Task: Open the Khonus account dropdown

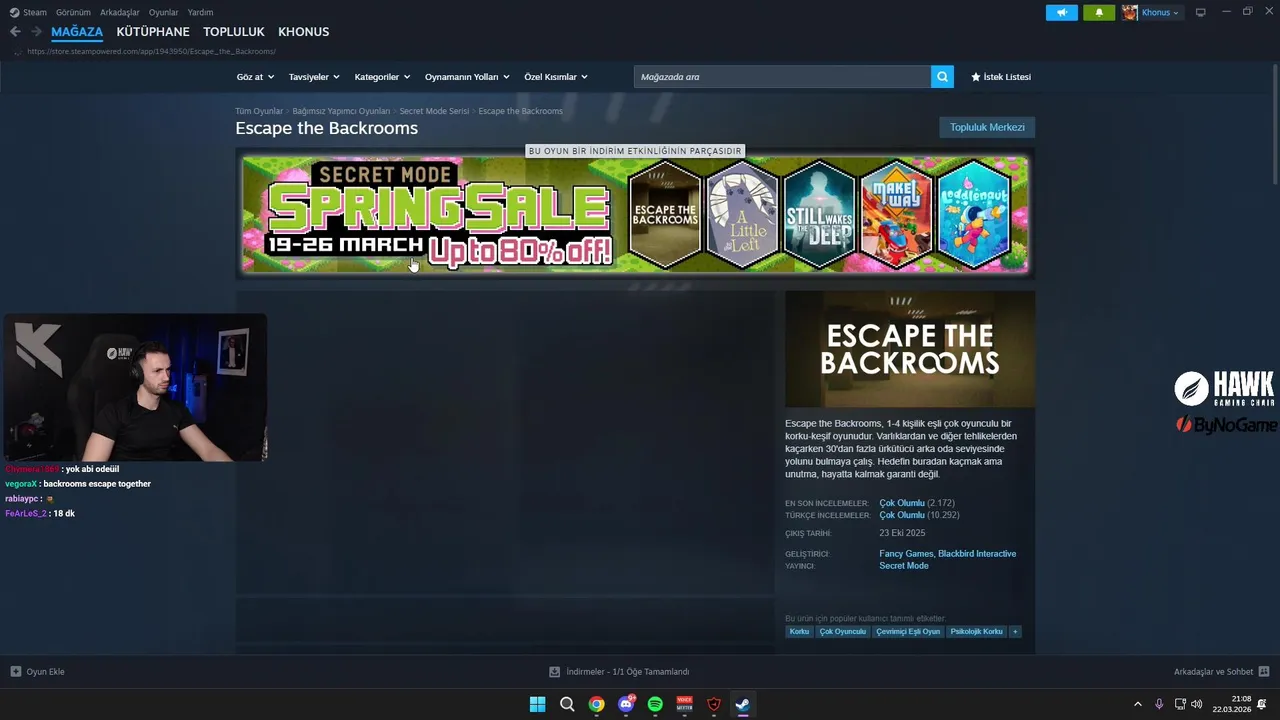Action: pyautogui.click(x=1160, y=12)
